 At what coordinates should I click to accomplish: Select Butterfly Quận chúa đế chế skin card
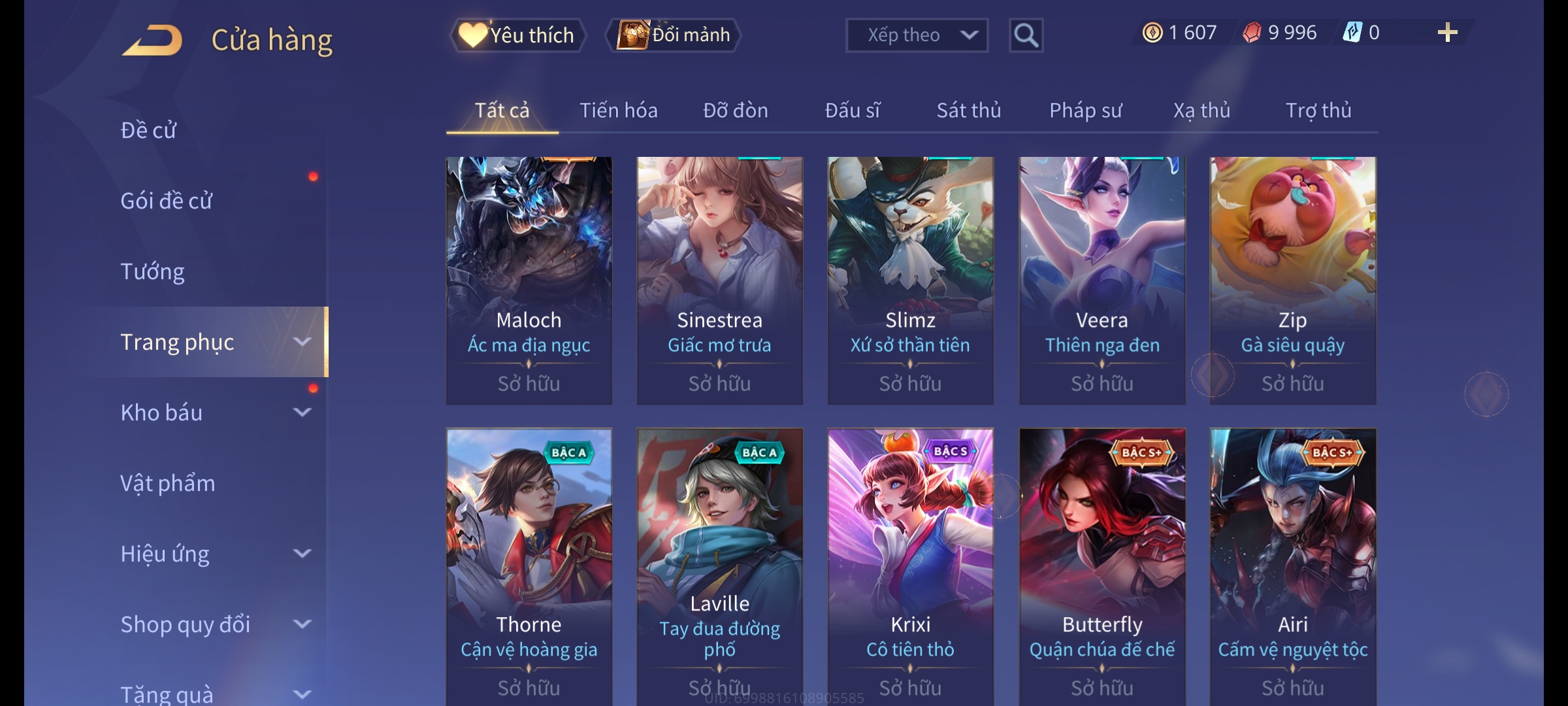[x=1102, y=567]
